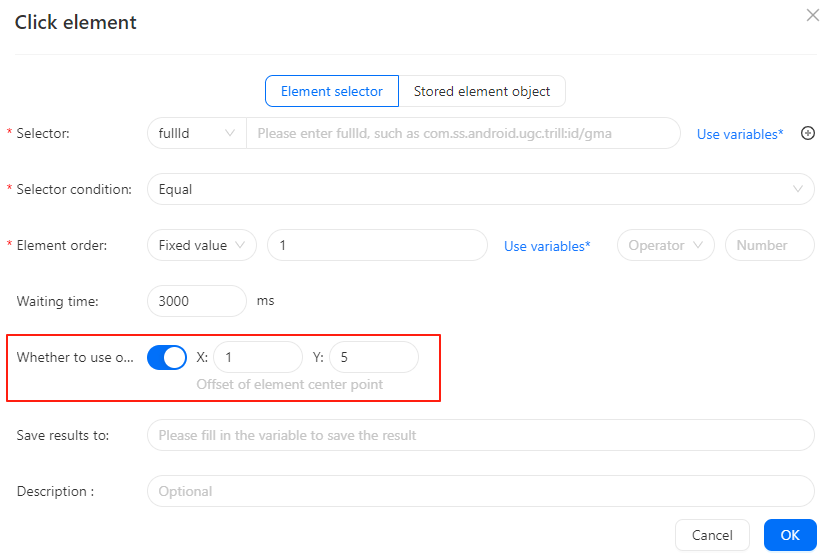Image resolution: width=836 pixels, height=557 pixels.
Task: Click the Cancel button
Action: coord(712,535)
